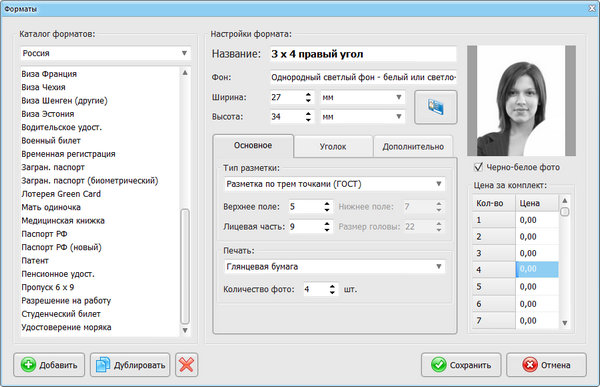Click the price table scrollbar thumb
The height and width of the screenshot is (387, 600).
pos(564,212)
